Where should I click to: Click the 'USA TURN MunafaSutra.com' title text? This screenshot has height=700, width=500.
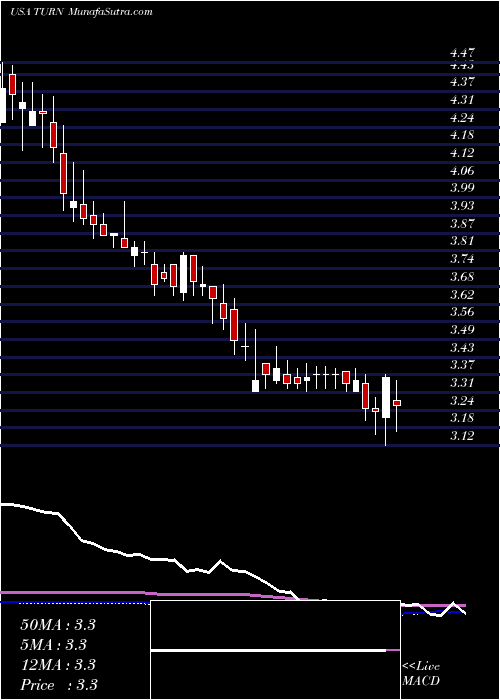click(x=81, y=12)
